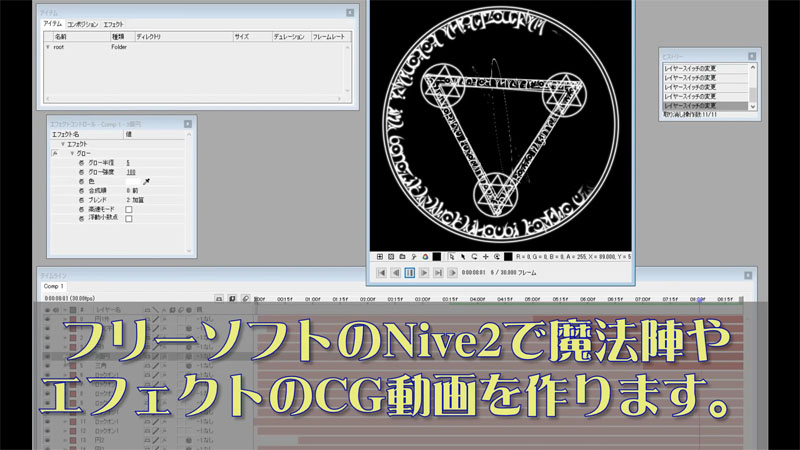Sort items by 種類 column header
800x450 pixels.
point(122,37)
